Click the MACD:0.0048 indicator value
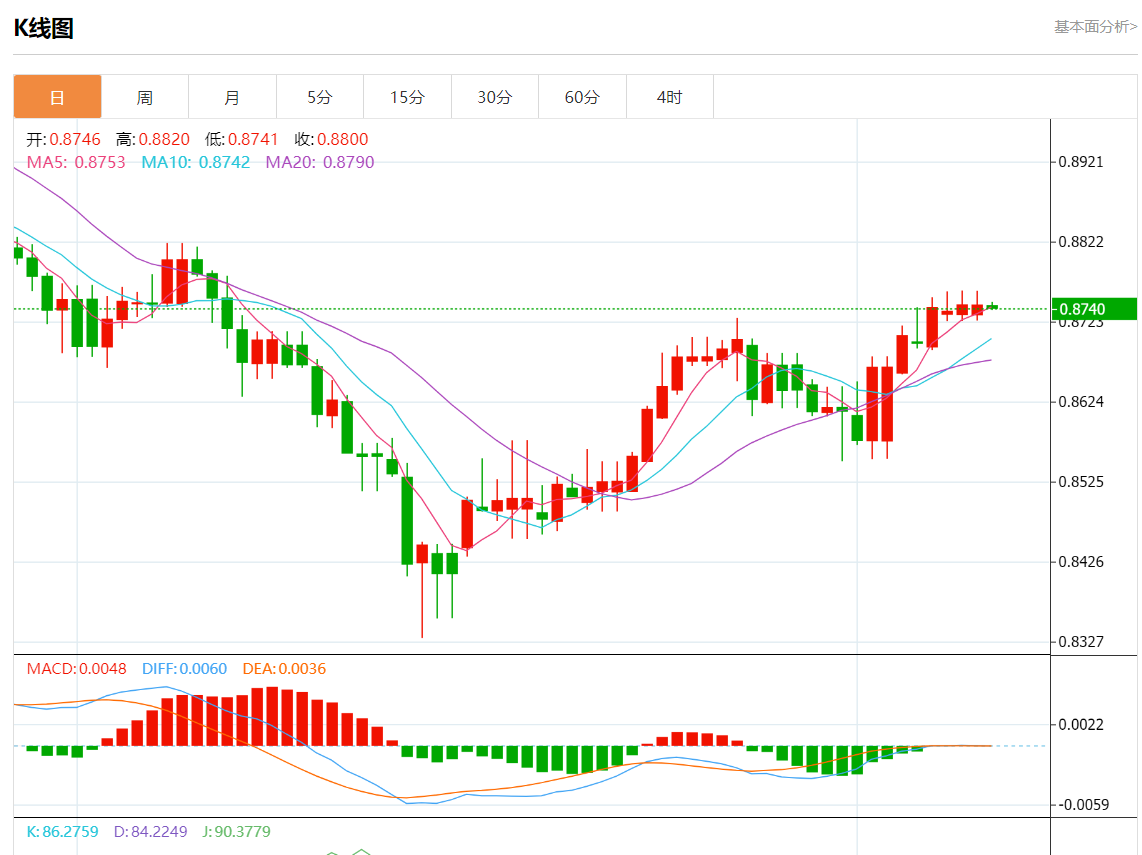Image resolution: width=1142 pixels, height=855 pixels. pos(76,669)
